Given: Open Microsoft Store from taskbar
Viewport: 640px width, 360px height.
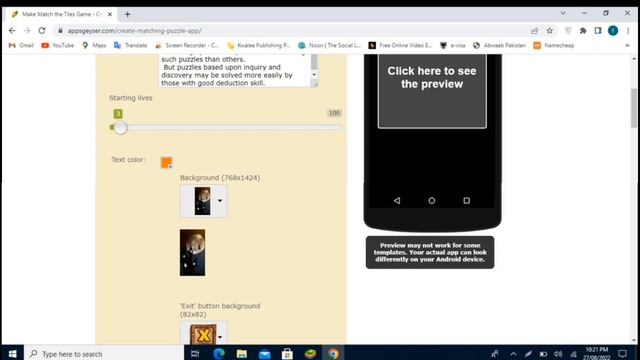Looking at the screenshot, I should [287, 353].
